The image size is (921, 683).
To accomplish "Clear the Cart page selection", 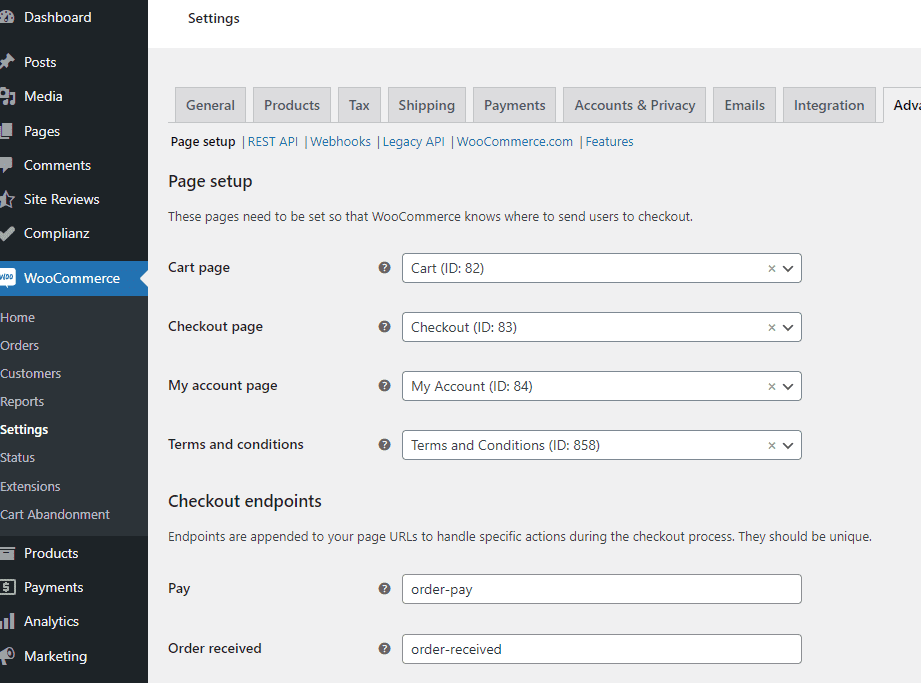I will [x=771, y=268].
